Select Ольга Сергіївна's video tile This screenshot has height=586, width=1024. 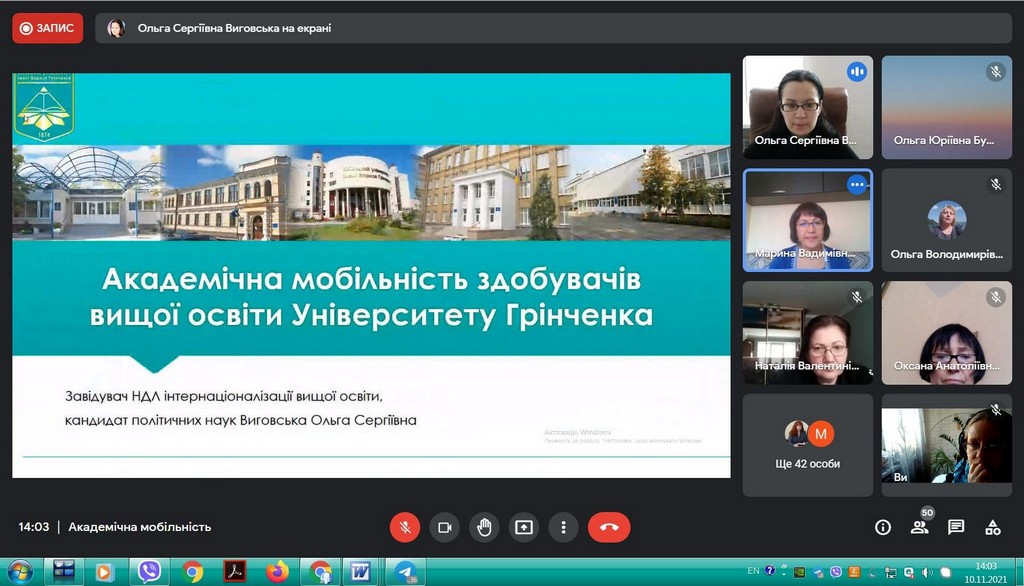tap(807, 107)
